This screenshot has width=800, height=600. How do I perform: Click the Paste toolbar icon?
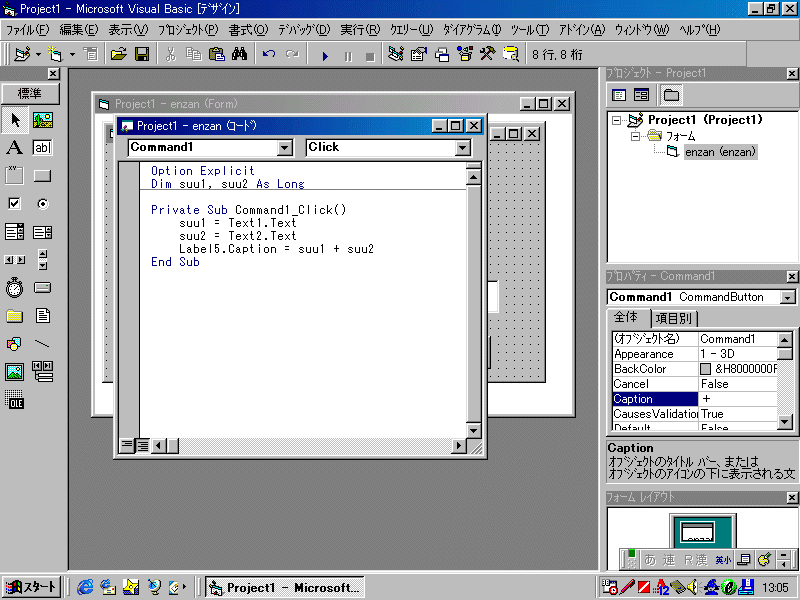point(217,54)
